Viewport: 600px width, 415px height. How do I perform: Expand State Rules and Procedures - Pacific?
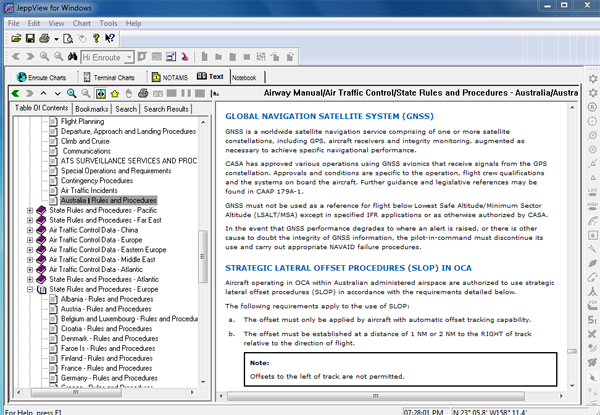[x=30, y=210]
